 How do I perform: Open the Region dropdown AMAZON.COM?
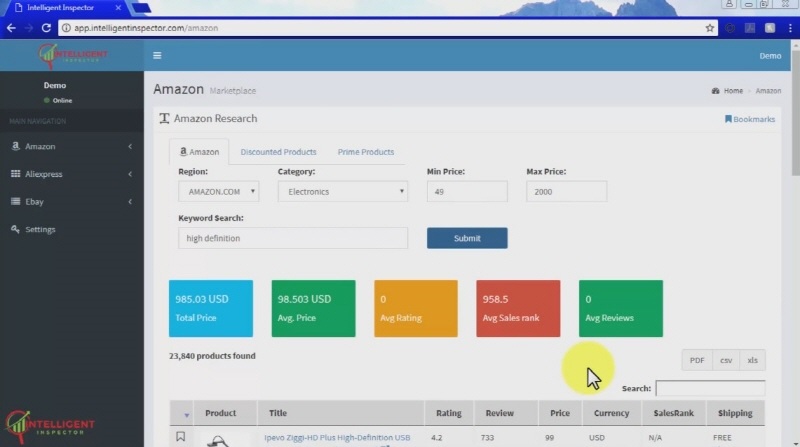tap(218, 191)
